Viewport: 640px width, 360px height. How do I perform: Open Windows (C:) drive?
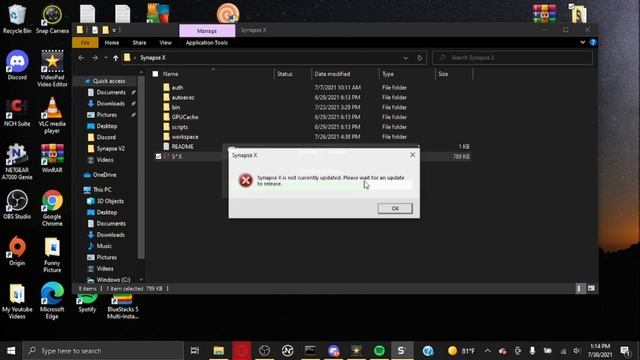pyautogui.click(x=113, y=280)
